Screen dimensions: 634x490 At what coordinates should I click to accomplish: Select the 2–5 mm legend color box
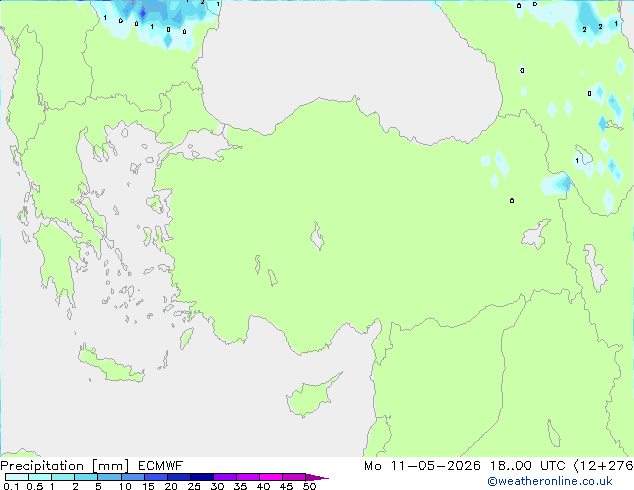(x=86, y=477)
